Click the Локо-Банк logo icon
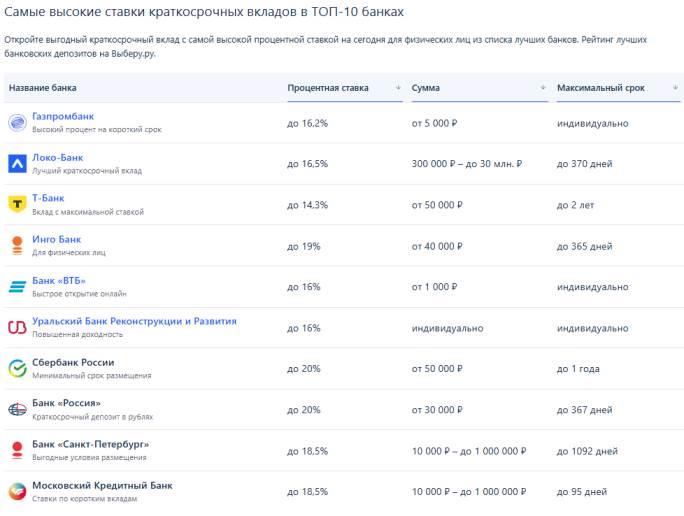 [x=17, y=164]
